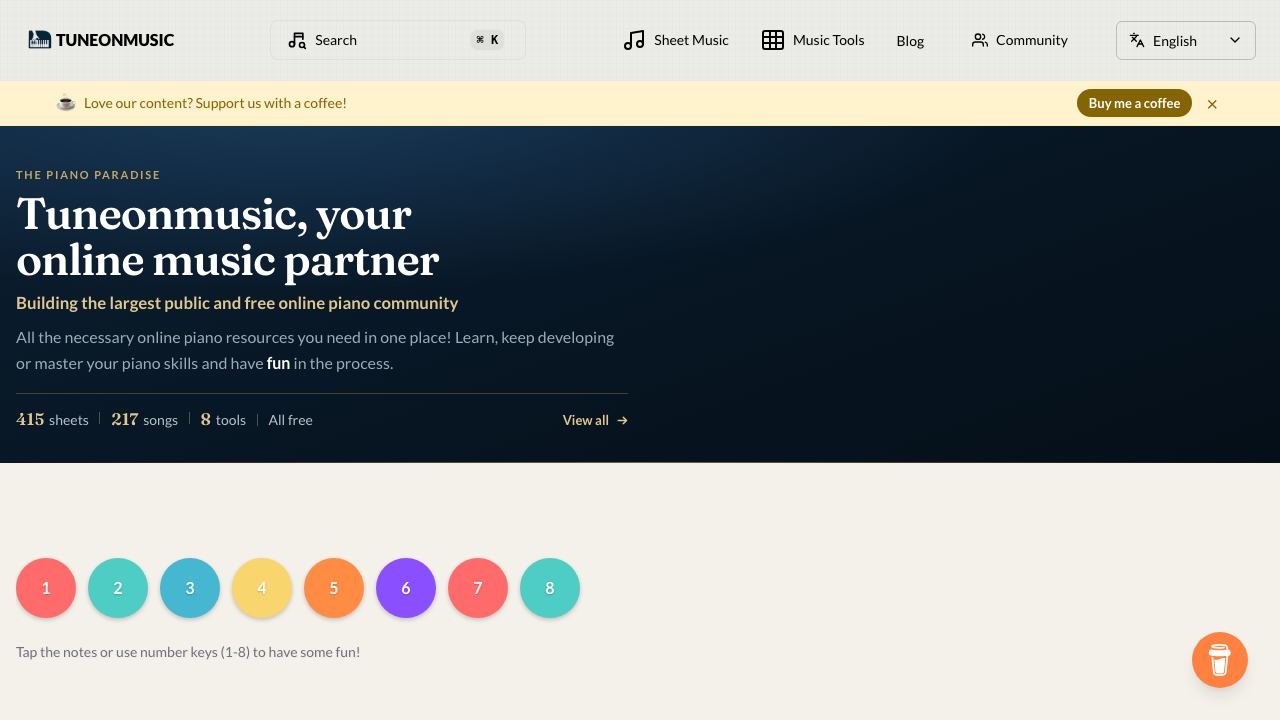Play note 1 red circle
This screenshot has width=1280, height=720.
coord(46,588)
